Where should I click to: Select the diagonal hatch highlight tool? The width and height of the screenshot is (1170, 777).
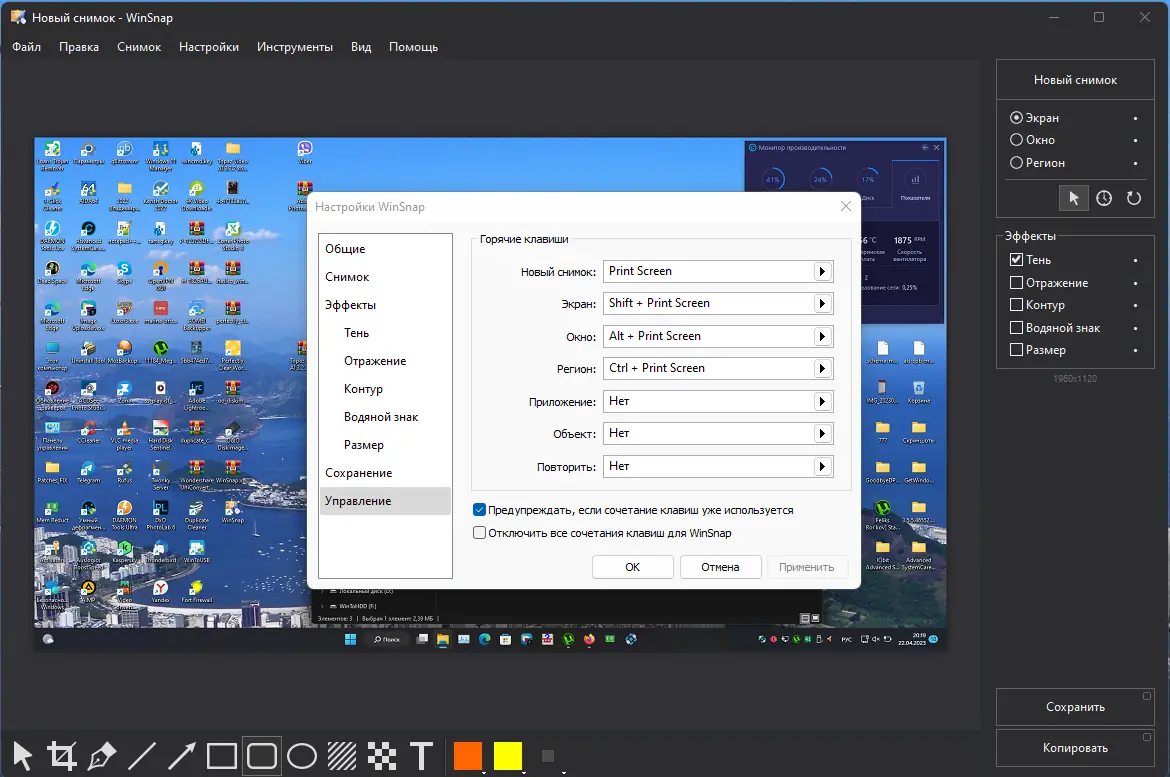tap(342, 756)
